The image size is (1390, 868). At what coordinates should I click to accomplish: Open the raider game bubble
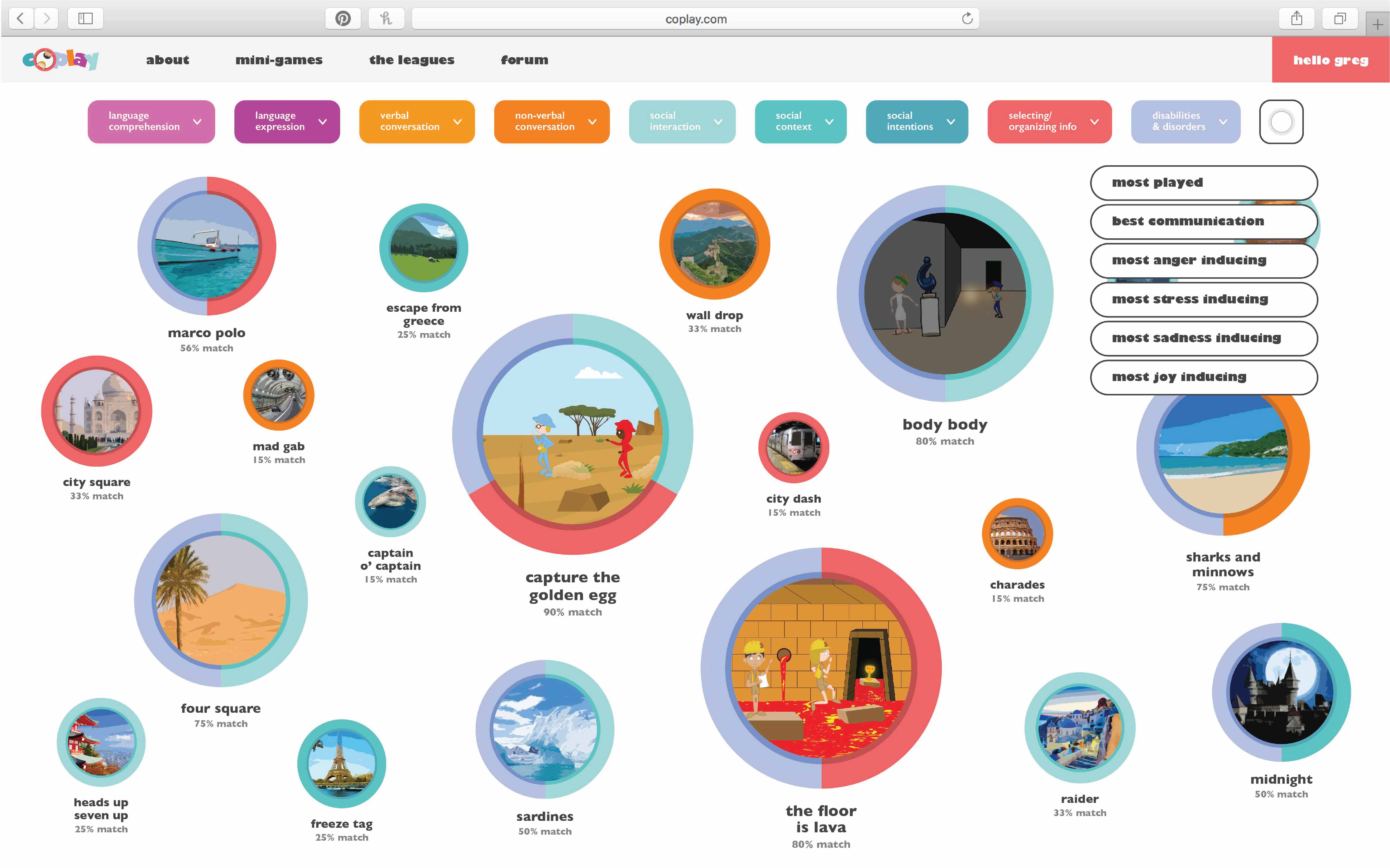[1079, 728]
